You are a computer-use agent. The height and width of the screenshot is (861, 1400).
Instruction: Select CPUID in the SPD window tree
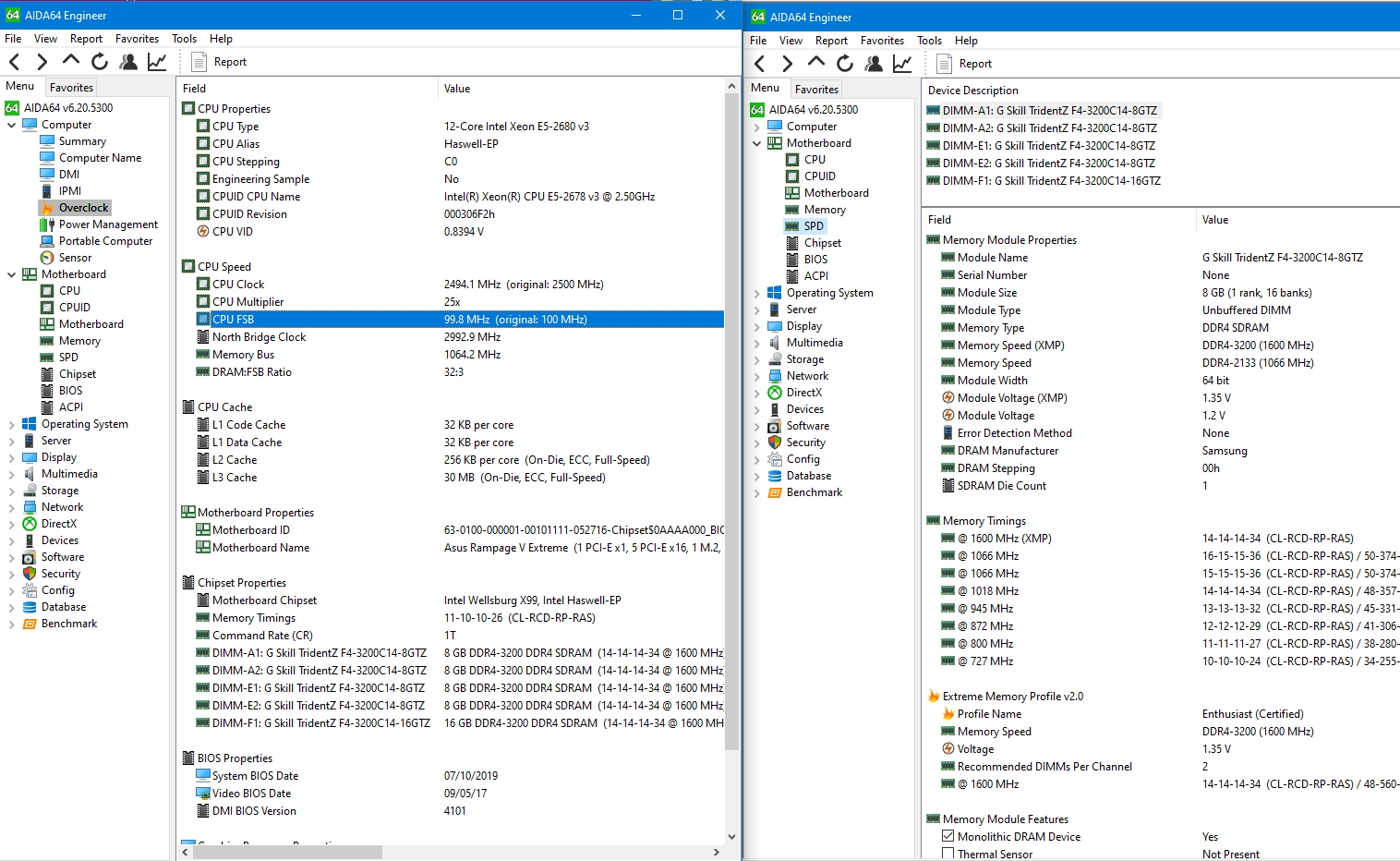[819, 176]
